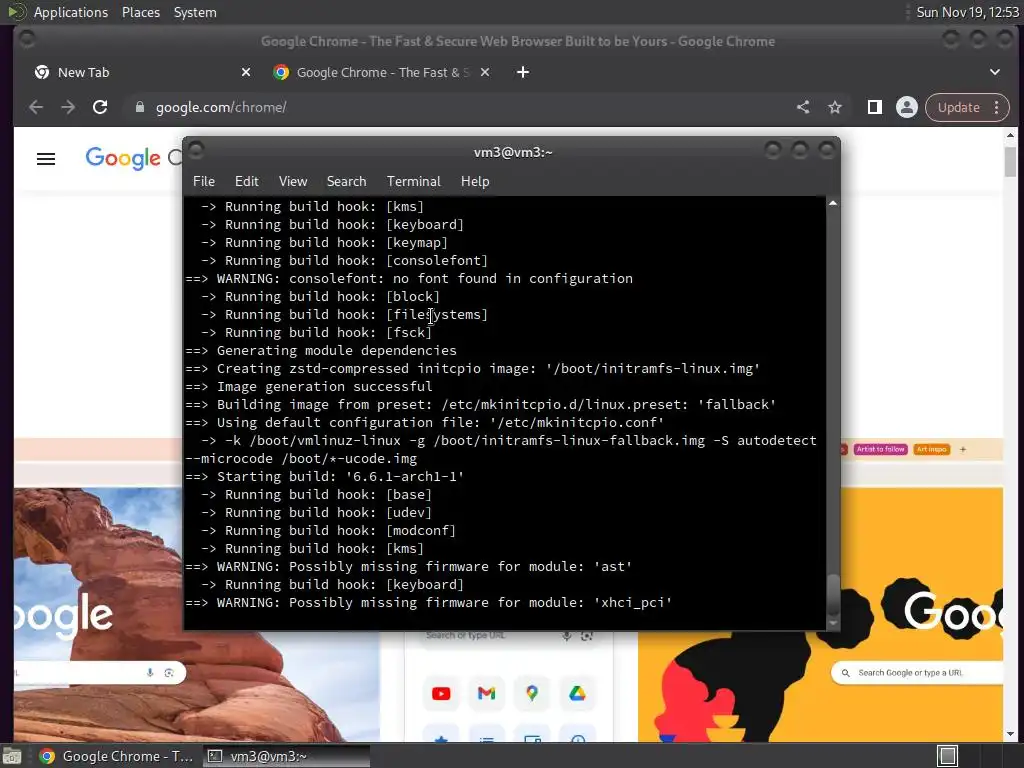This screenshot has width=1024, height=768.
Task: Click terminal scrollbar up arrow
Action: (x=833, y=204)
